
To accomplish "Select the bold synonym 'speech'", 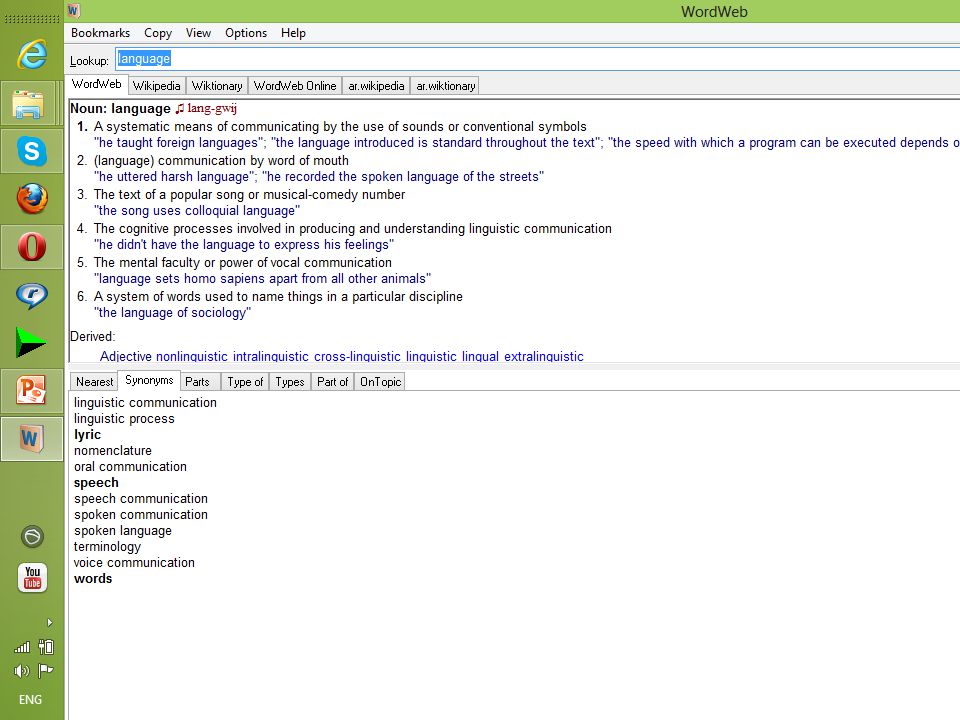I will pyautogui.click(x=96, y=482).
